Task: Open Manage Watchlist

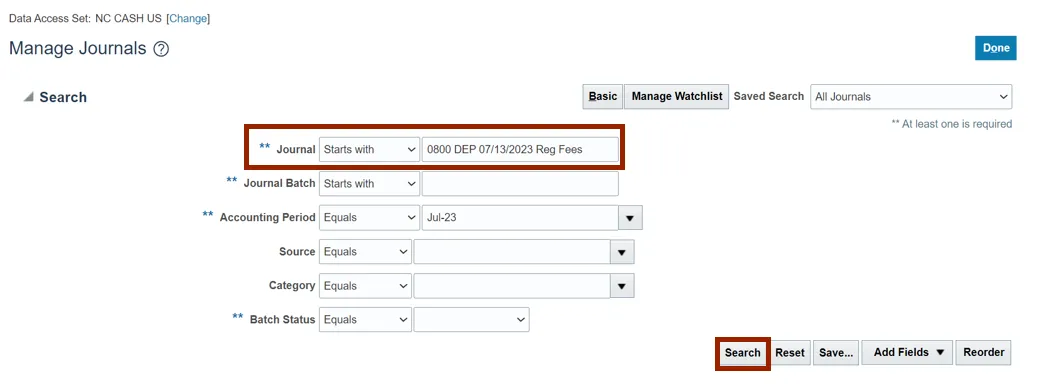Action: click(677, 97)
